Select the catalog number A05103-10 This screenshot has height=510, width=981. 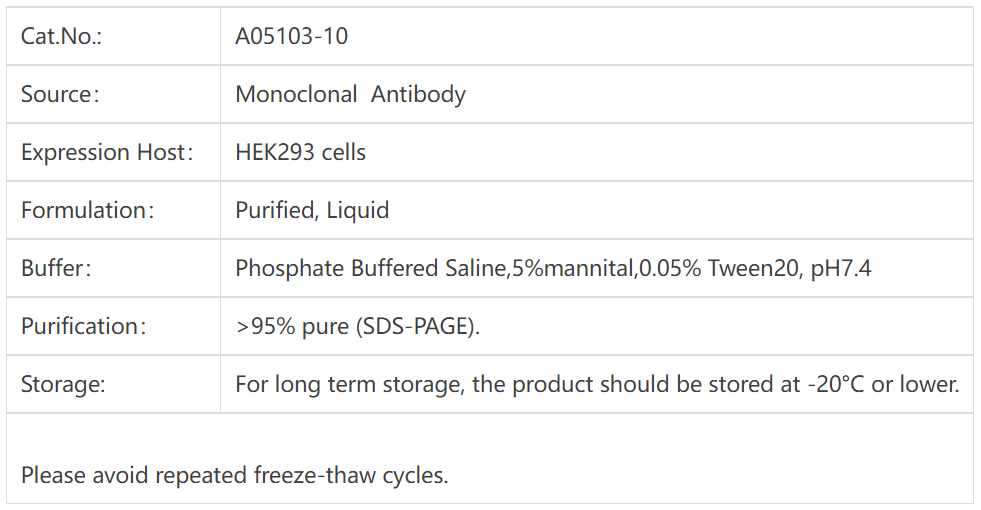pyautogui.click(x=292, y=37)
